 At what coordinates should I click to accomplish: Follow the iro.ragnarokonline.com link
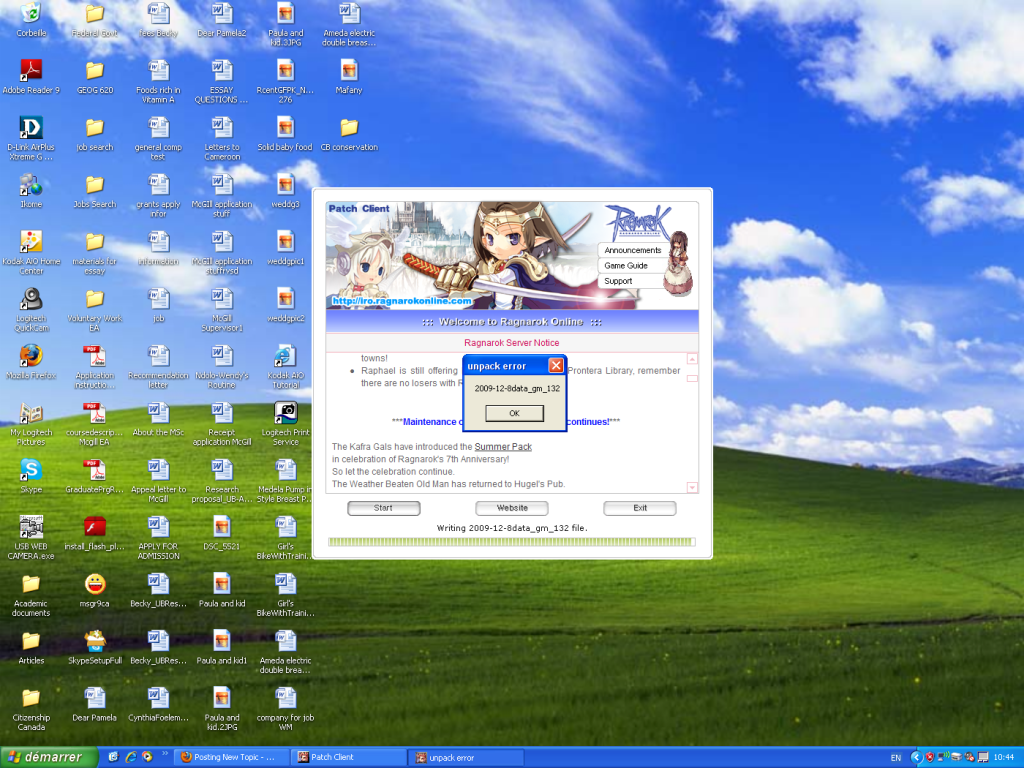click(x=402, y=301)
